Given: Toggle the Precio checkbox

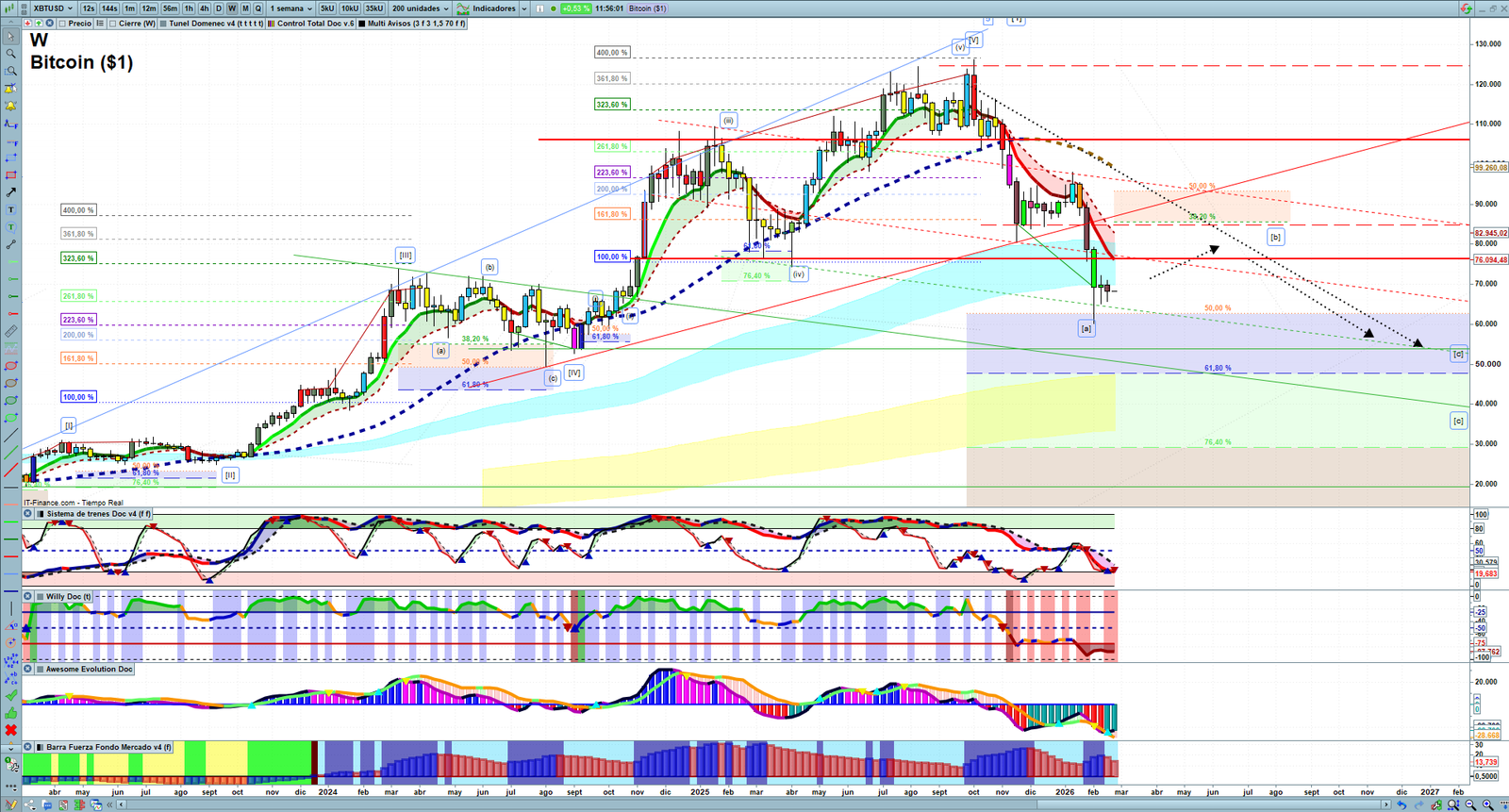Looking at the screenshot, I should (x=62, y=24).
